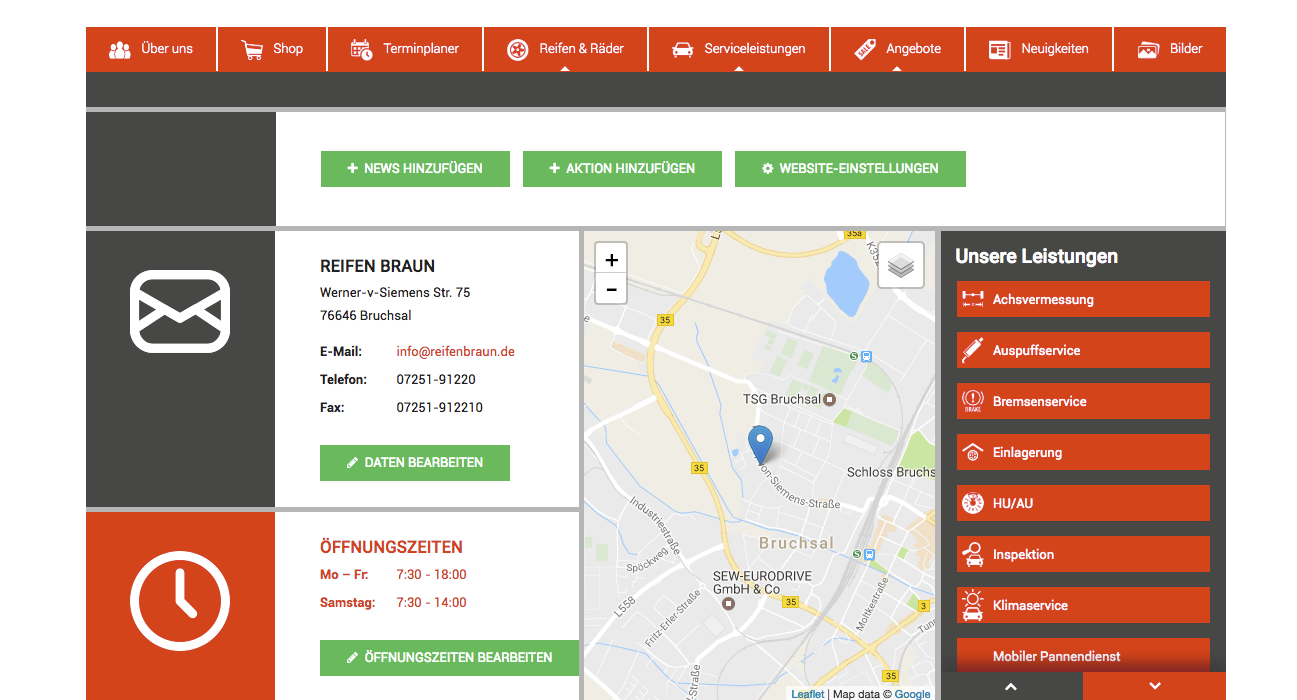Click the map layers icon
1297x700 pixels.
900,266
